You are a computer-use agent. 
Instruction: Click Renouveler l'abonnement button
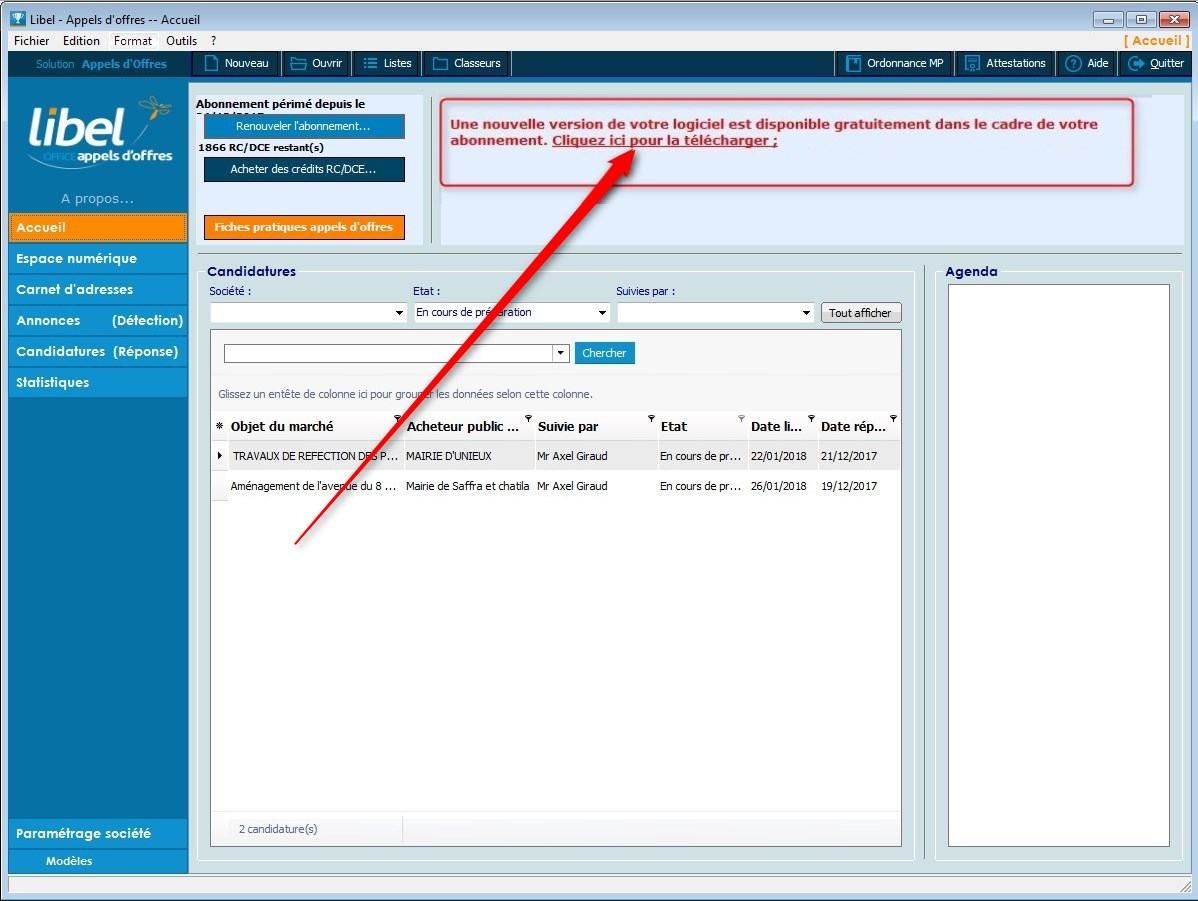(304, 126)
